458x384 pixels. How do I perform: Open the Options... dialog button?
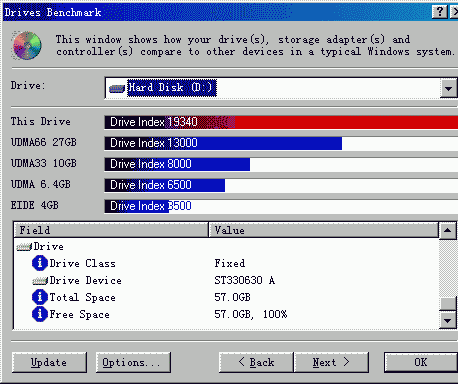133,362
